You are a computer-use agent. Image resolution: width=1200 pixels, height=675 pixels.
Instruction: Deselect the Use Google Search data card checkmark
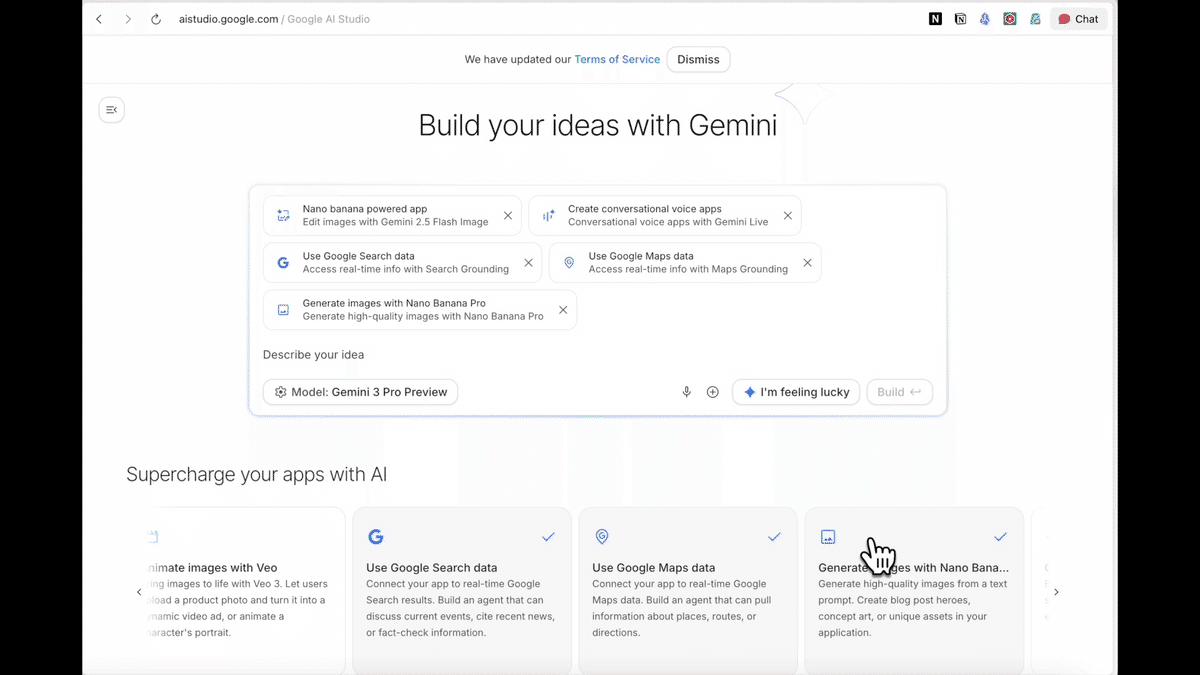[x=548, y=537]
